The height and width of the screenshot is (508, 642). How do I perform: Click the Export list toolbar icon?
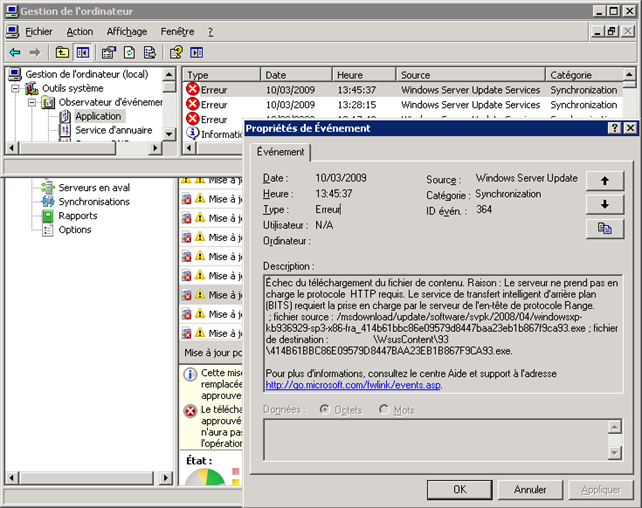pos(150,52)
